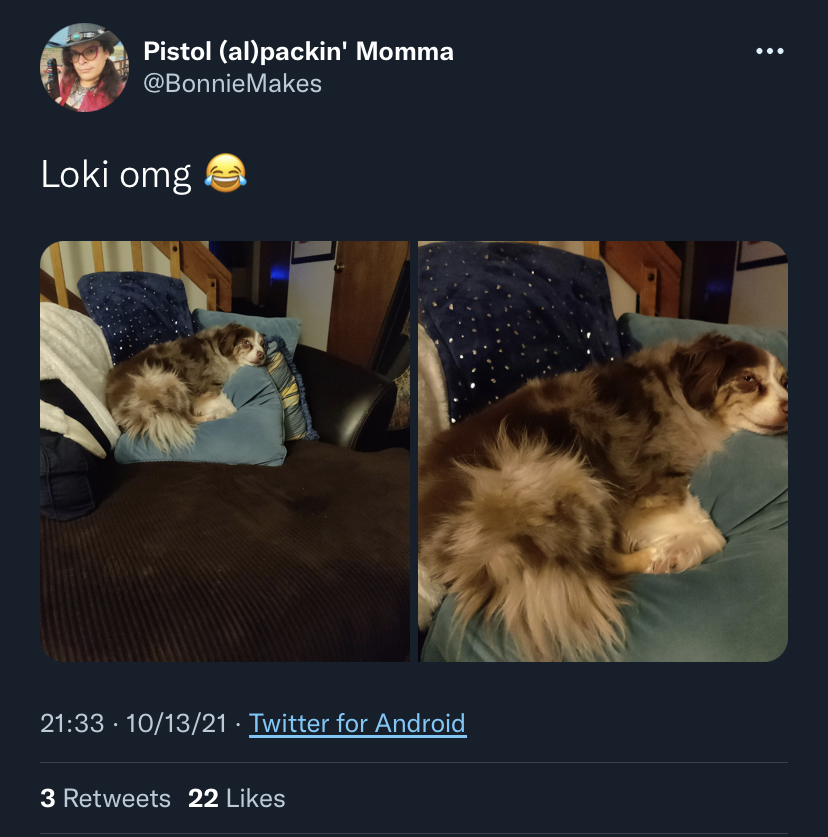This screenshot has height=837, width=828.
Task: Click the word 'Likes' under the tweet
Action: click(x=256, y=799)
